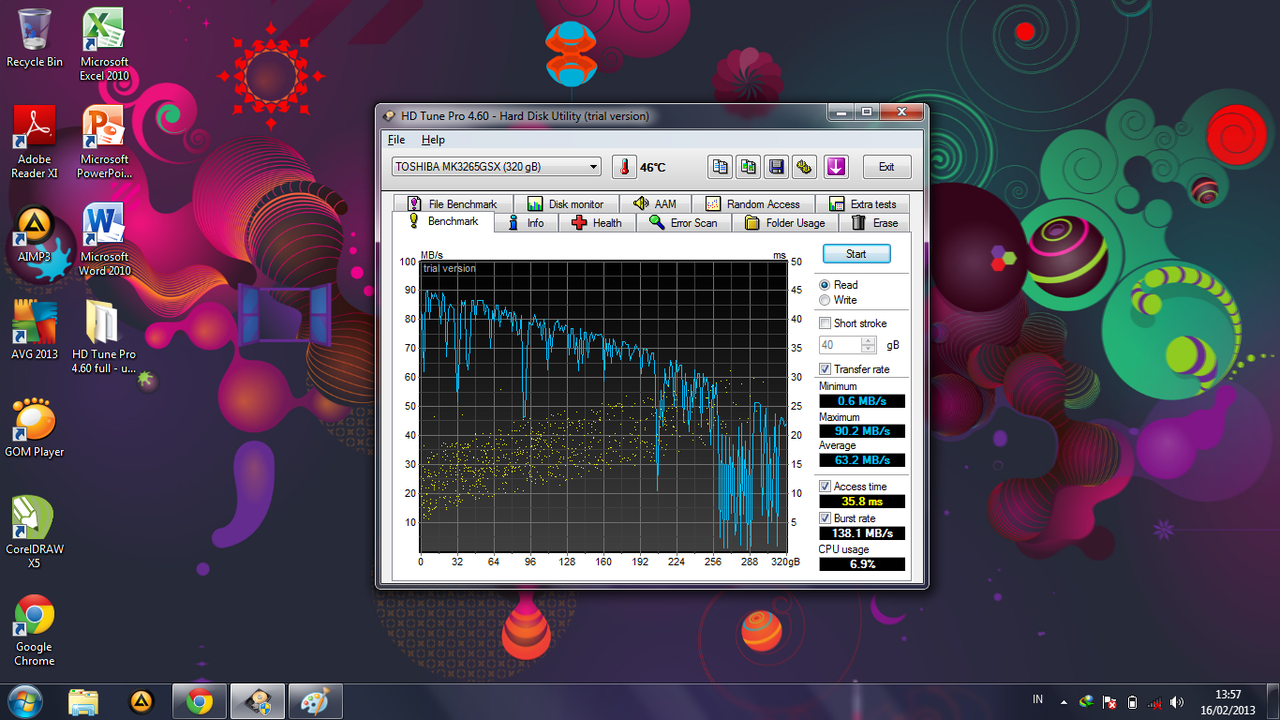Click the save screenshot floppy icon
This screenshot has height=720, width=1280.
tap(776, 167)
